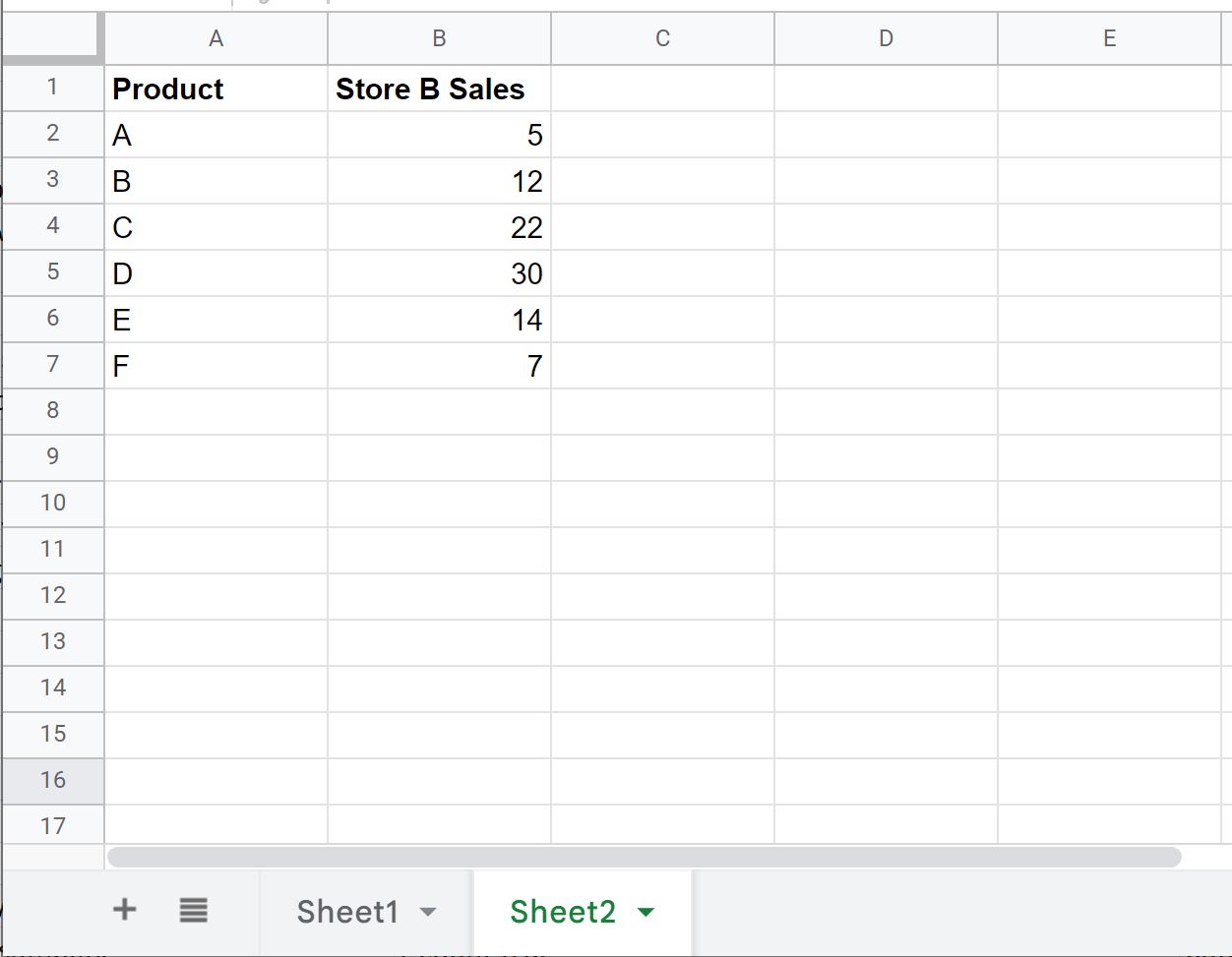Select the cell containing value 5

click(439, 135)
